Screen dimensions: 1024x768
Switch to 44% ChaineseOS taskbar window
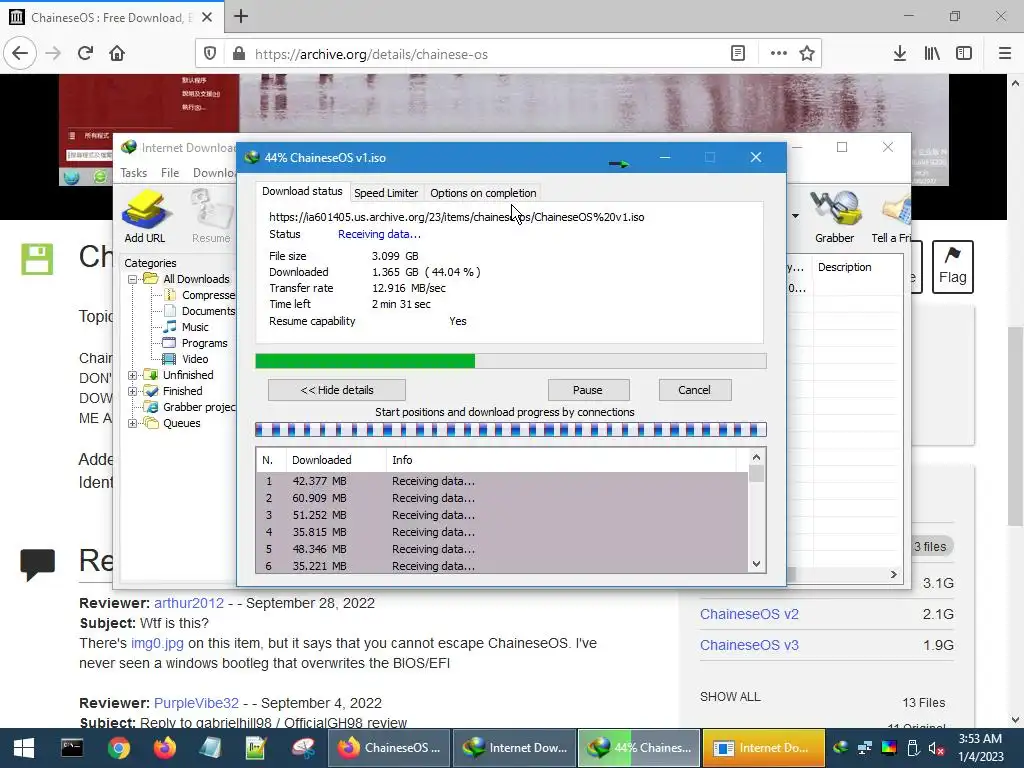coord(638,748)
